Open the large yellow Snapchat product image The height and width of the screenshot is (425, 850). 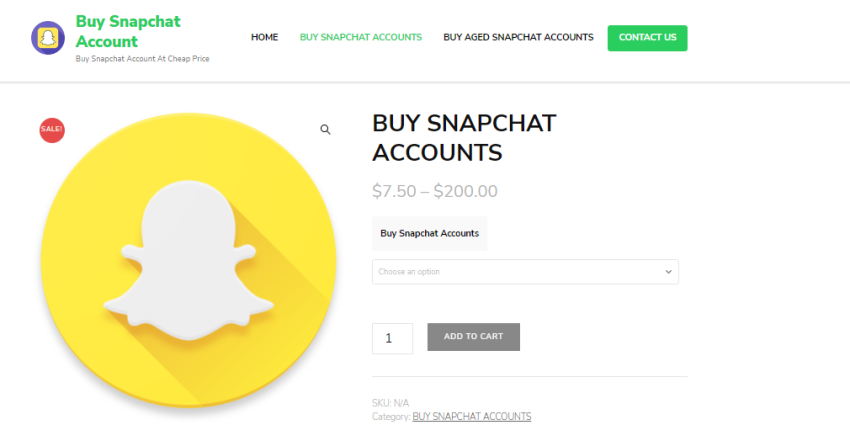click(x=189, y=259)
